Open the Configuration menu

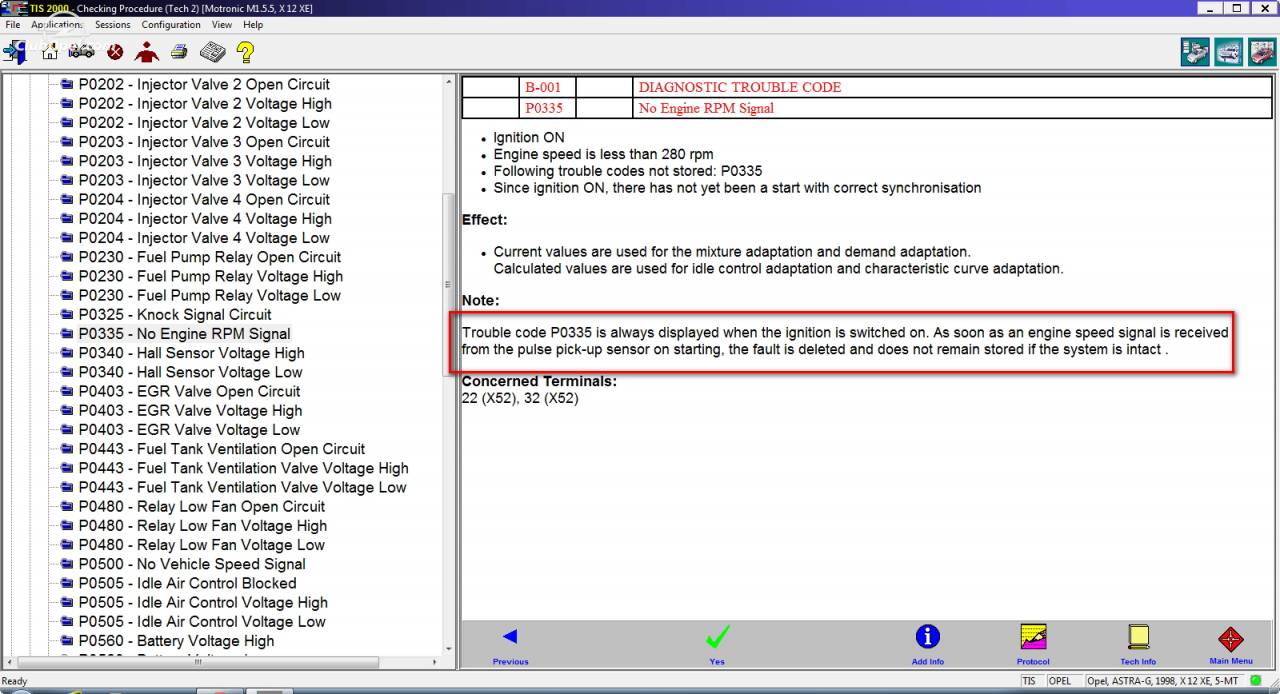171,25
